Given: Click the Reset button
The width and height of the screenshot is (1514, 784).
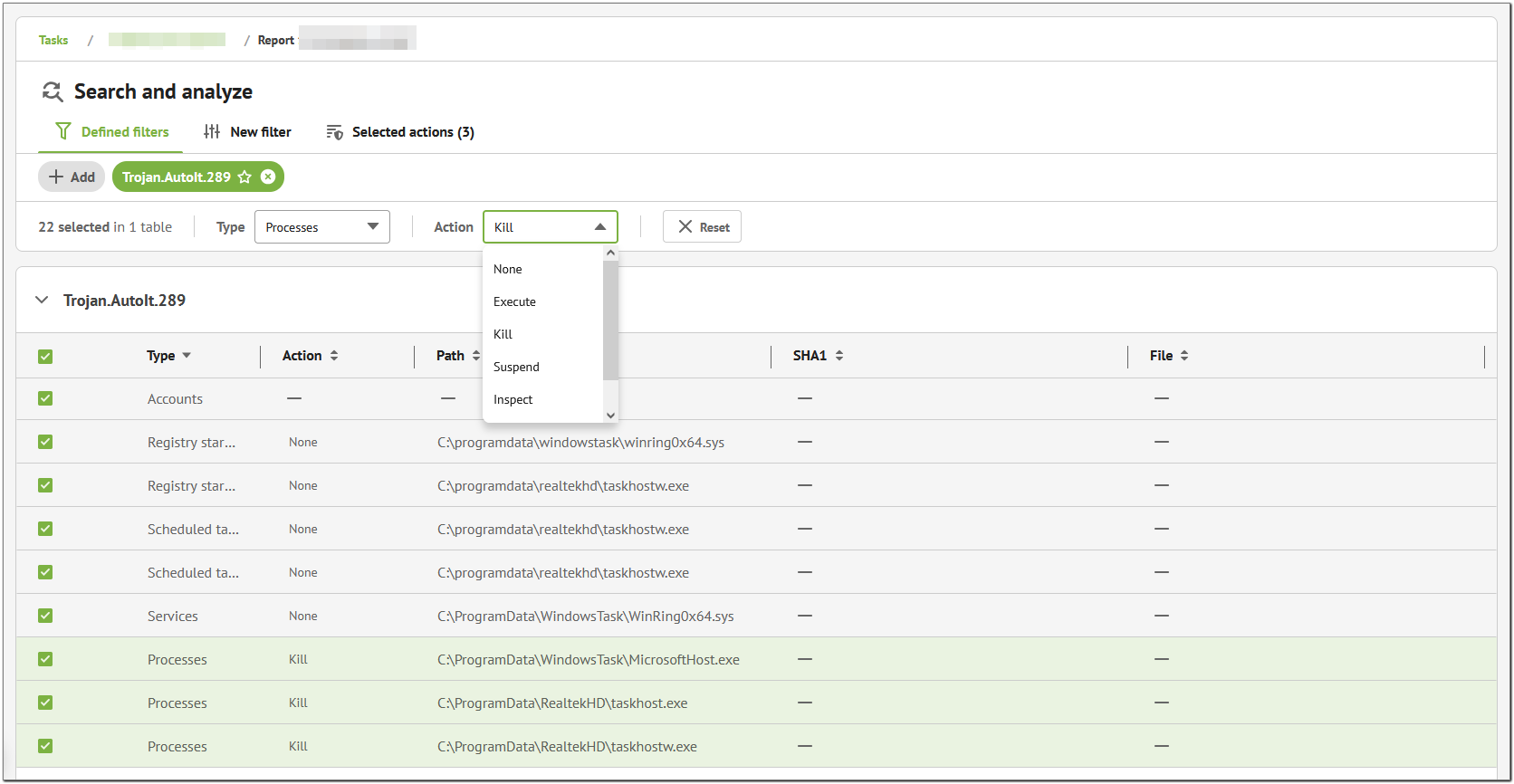Looking at the screenshot, I should click(702, 227).
